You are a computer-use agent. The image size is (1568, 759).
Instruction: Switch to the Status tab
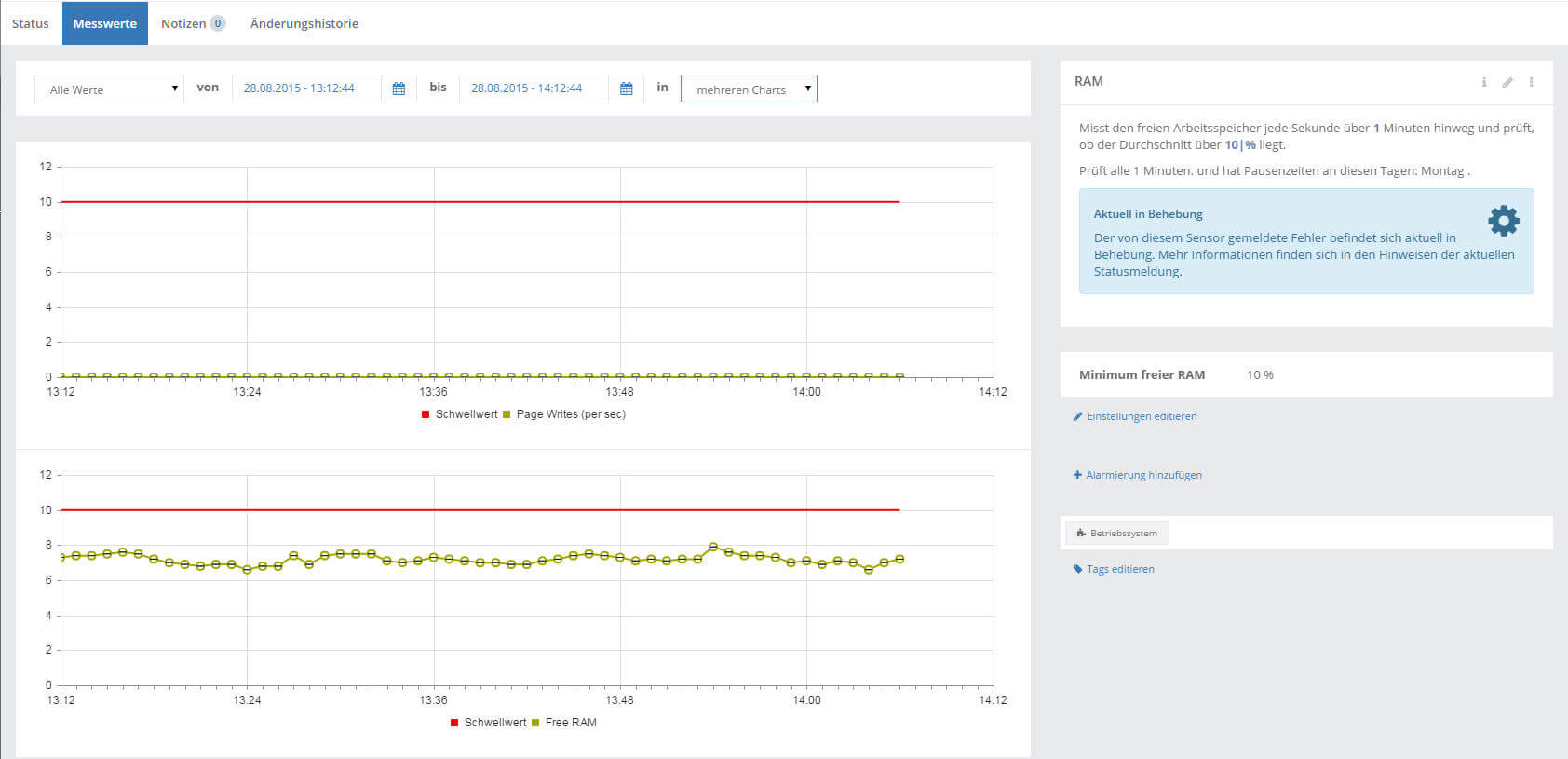point(31,23)
